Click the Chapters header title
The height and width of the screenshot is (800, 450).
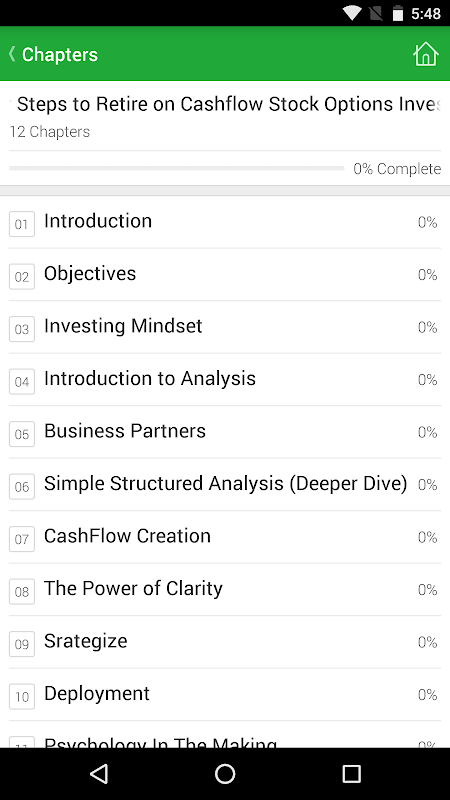[60, 55]
